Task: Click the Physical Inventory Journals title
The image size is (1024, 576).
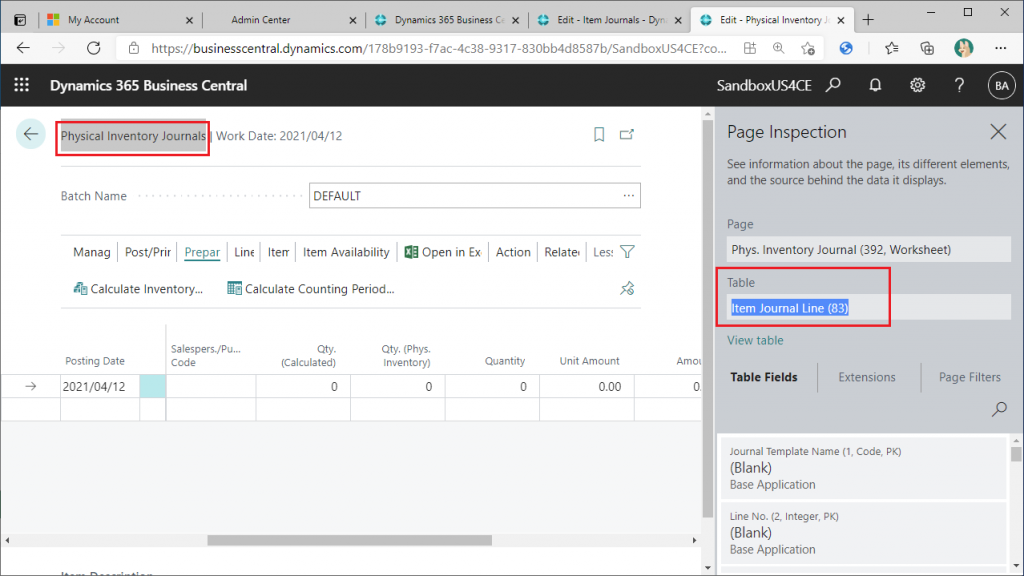Action: [133, 136]
